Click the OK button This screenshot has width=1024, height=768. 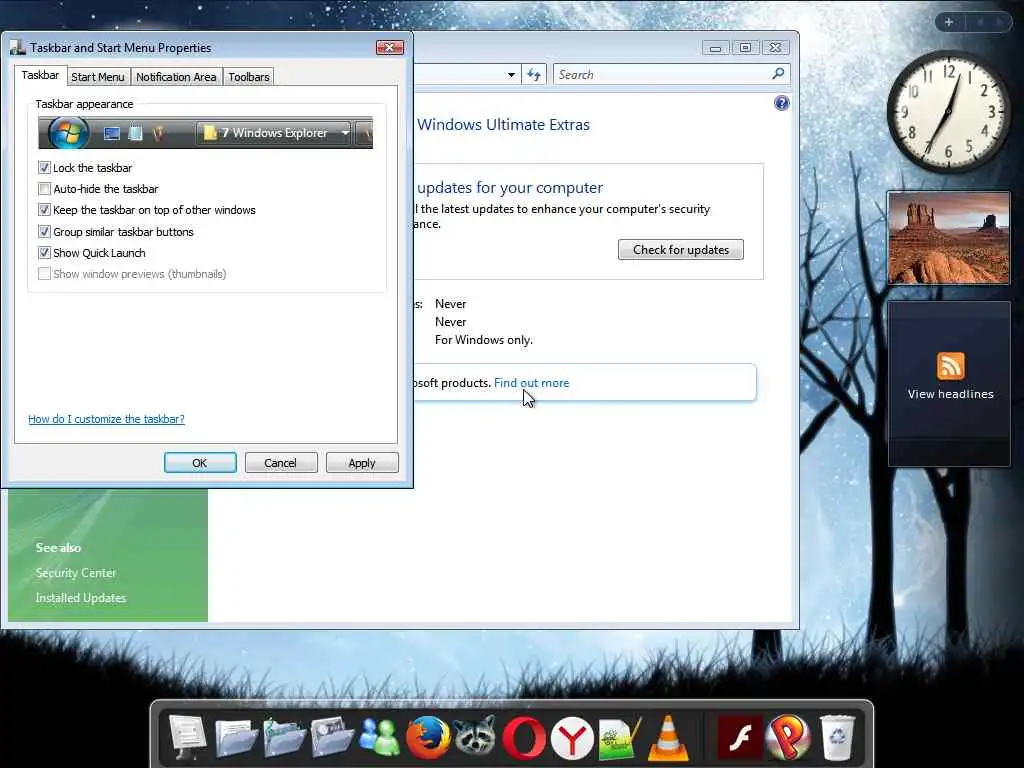coord(200,463)
